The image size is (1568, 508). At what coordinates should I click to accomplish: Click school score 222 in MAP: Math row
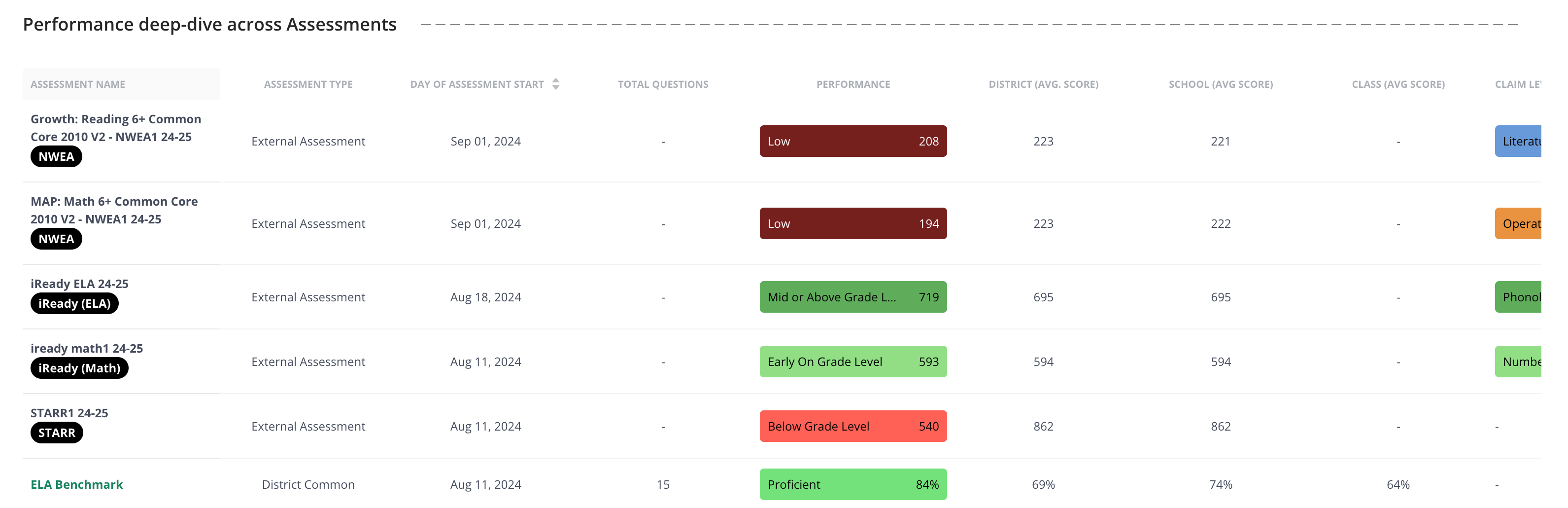(1221, 223)
